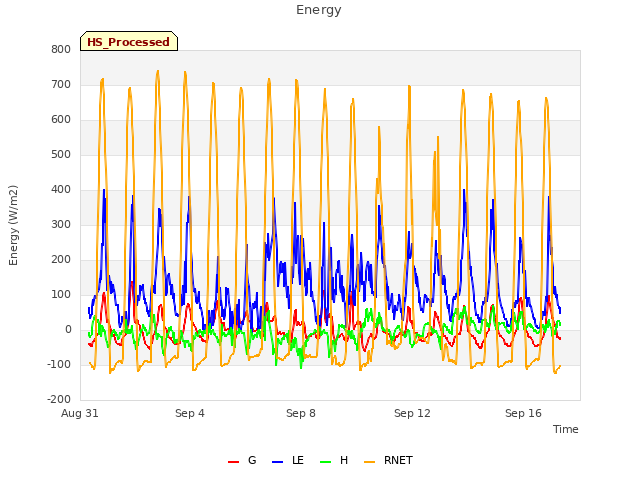Toggle the RNET series legend entry
The width and height of the screenshot is (640, 480).
click(x=389, y=460)
